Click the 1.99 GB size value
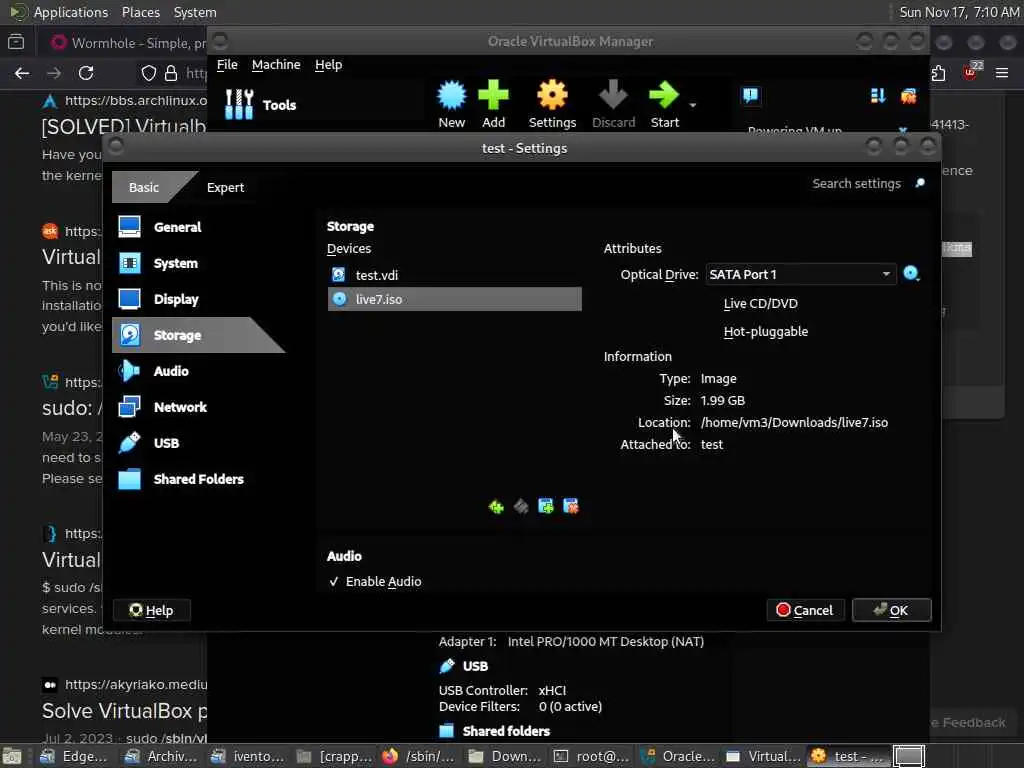The image size is (1024, 768). point(722,400)
